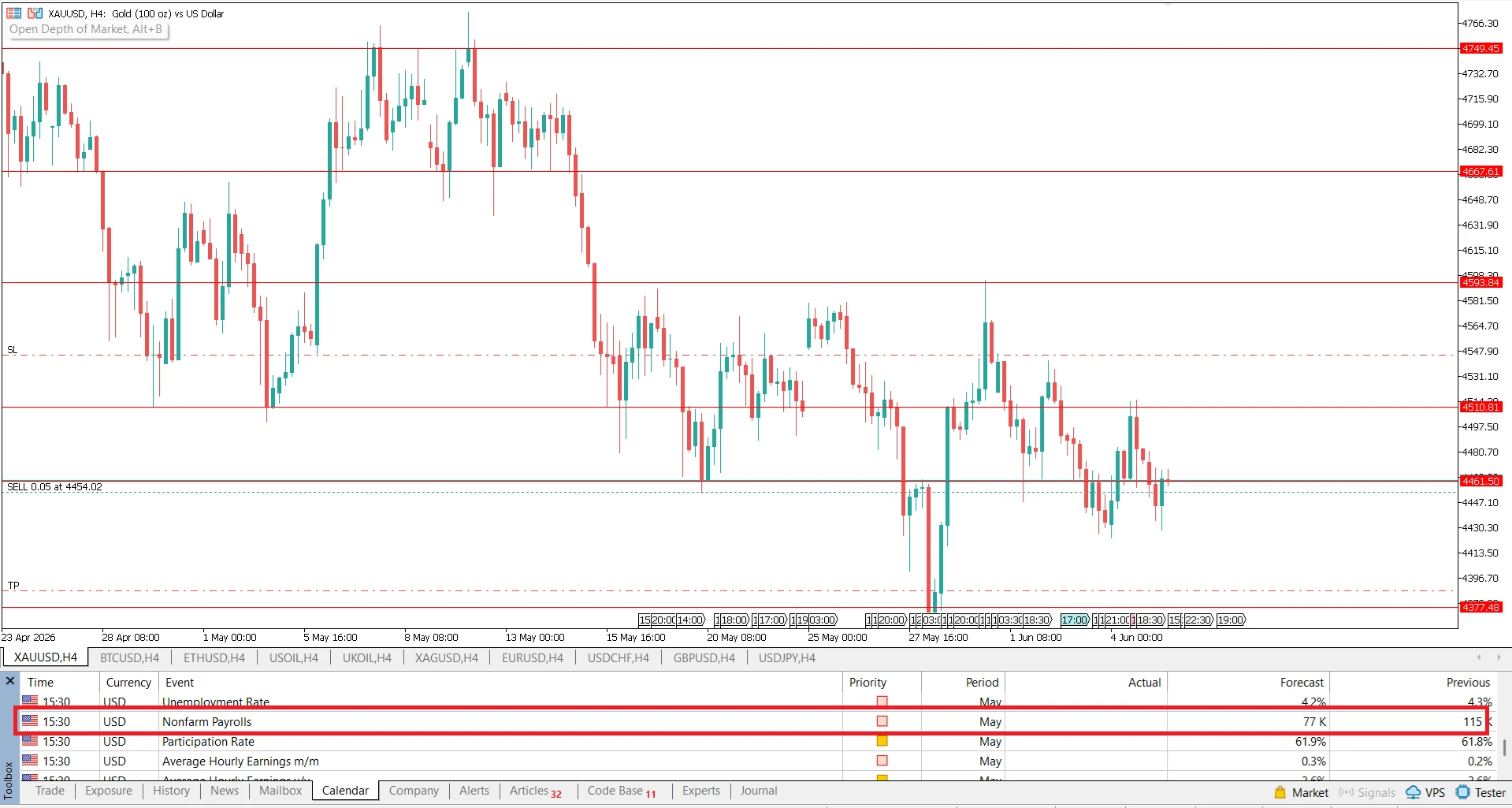Click the SL stop loss level label
The image size is (1512, 808).
tap(12, 350)
